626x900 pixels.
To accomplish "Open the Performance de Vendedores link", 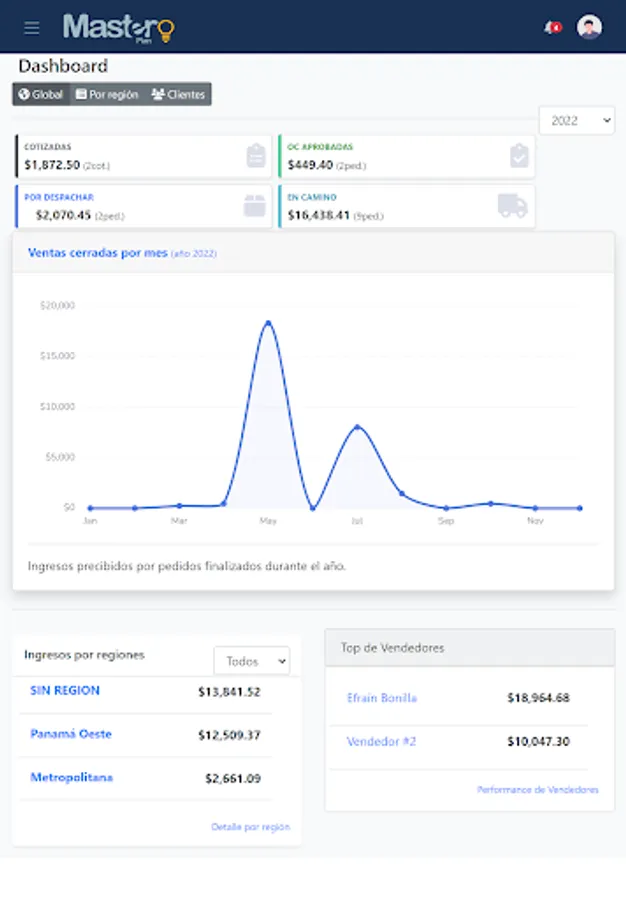I will 537,790.
